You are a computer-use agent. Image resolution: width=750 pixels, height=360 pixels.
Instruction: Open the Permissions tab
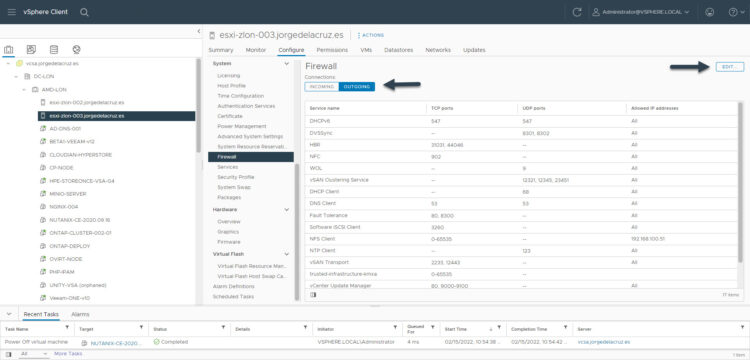(332, 50)
